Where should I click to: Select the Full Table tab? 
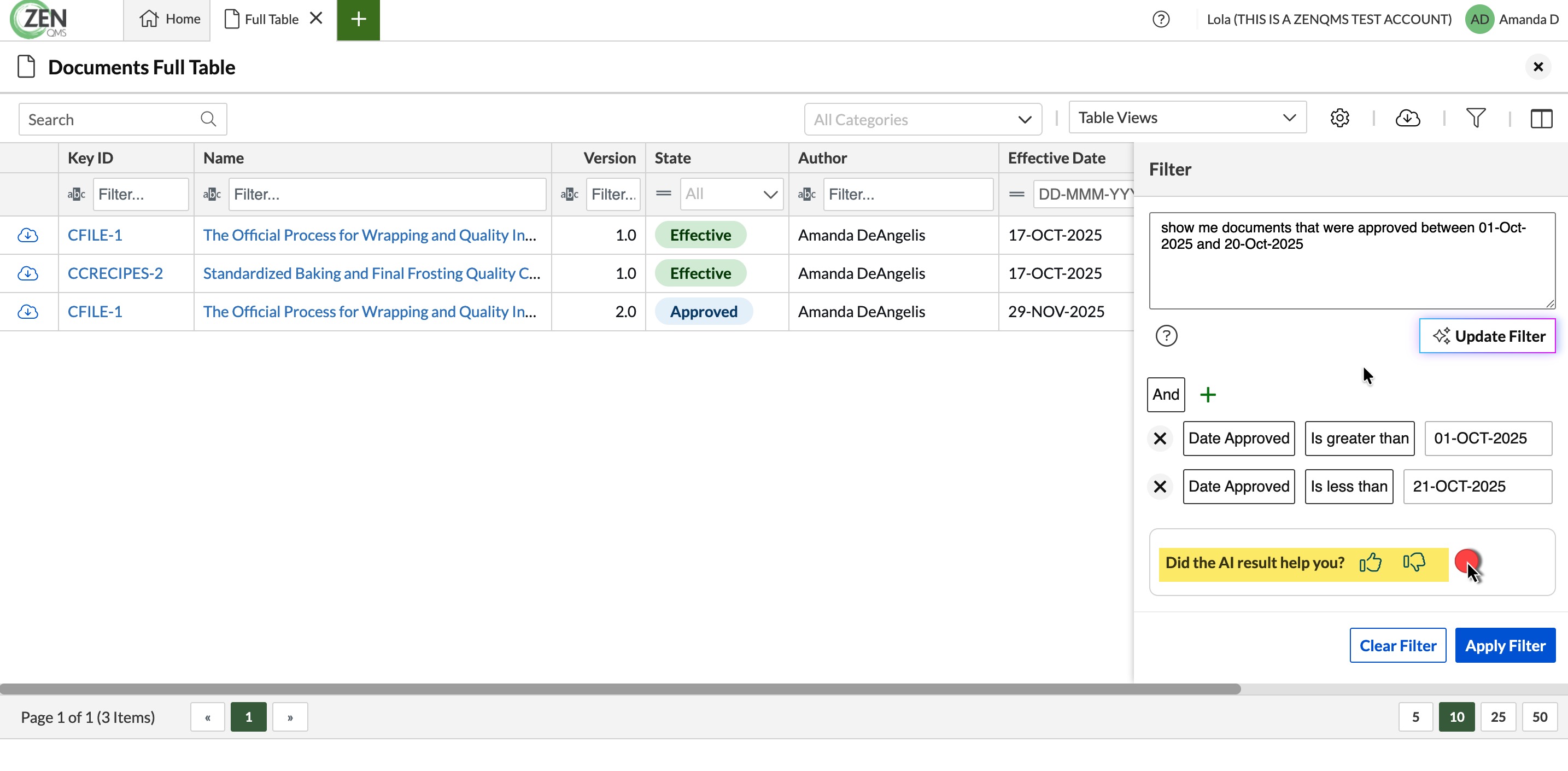coord(262,20)
